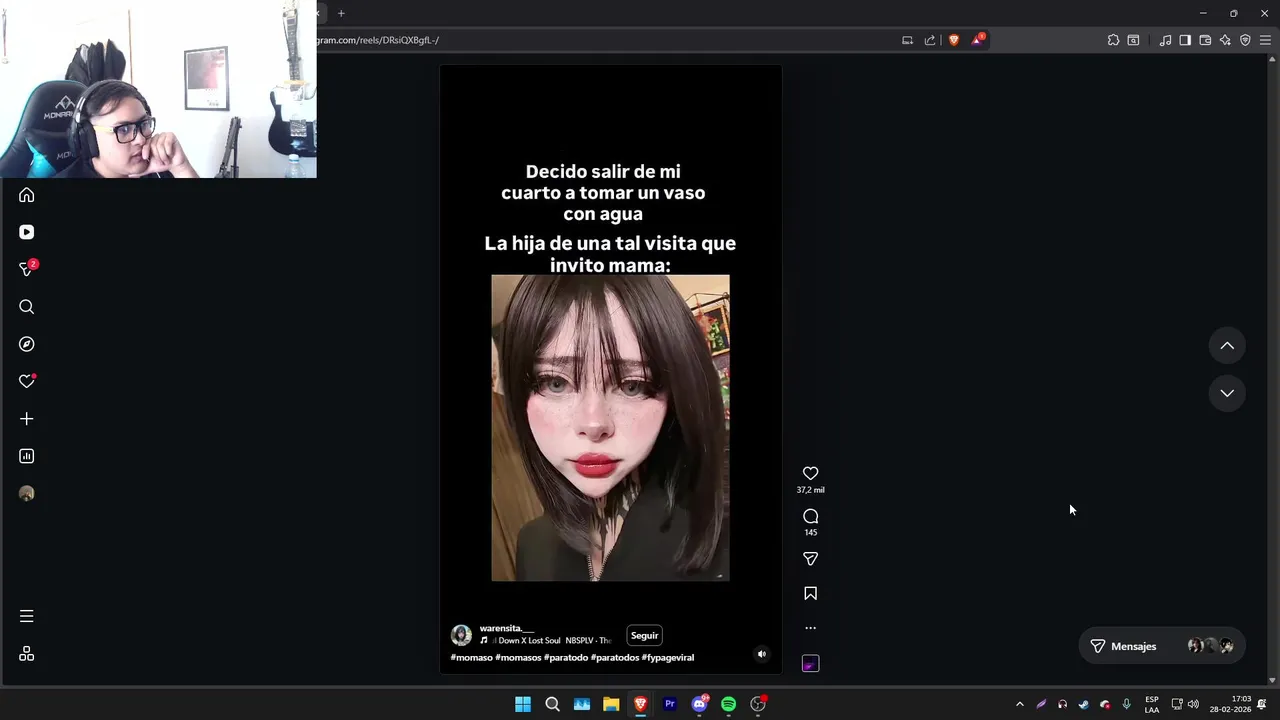Open Discord from the taskbar
The height and width of the screenshot is (720, 1280).
[700, 704]
